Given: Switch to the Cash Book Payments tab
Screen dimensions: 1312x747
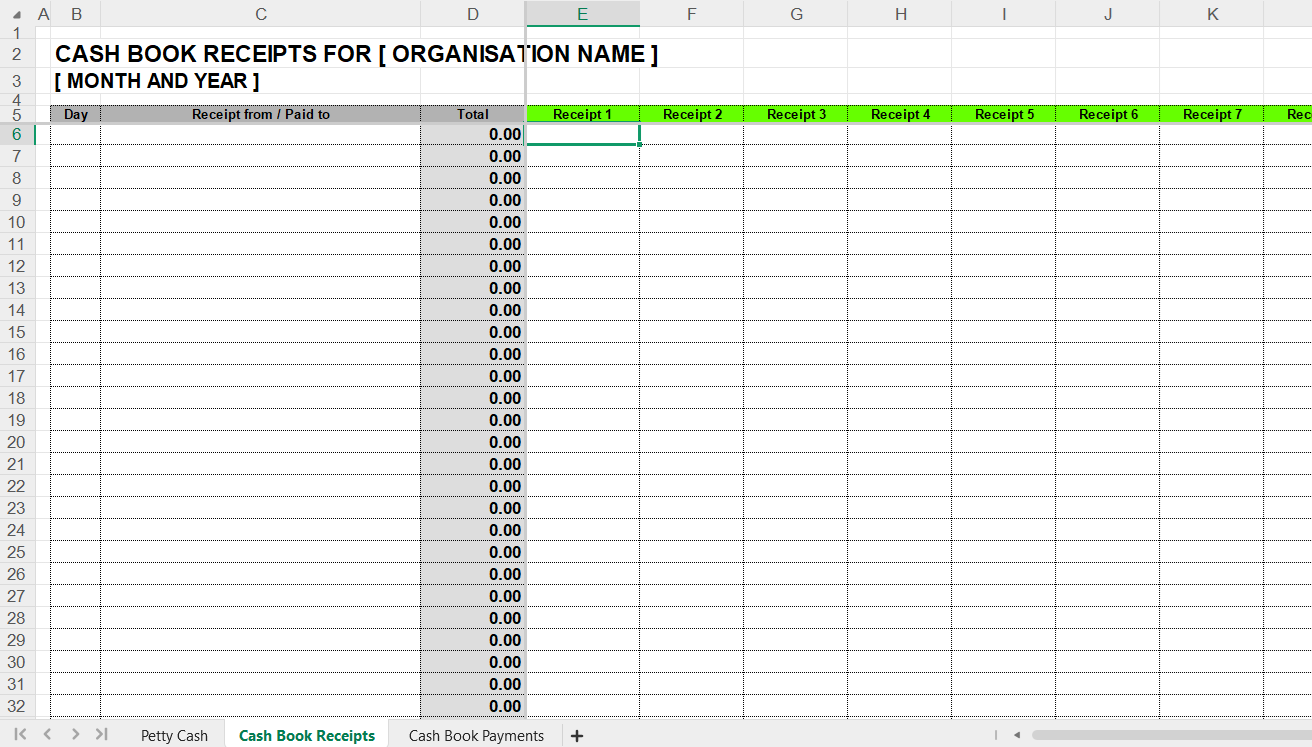Looking at the screenshot, I should tap(476, 736).
